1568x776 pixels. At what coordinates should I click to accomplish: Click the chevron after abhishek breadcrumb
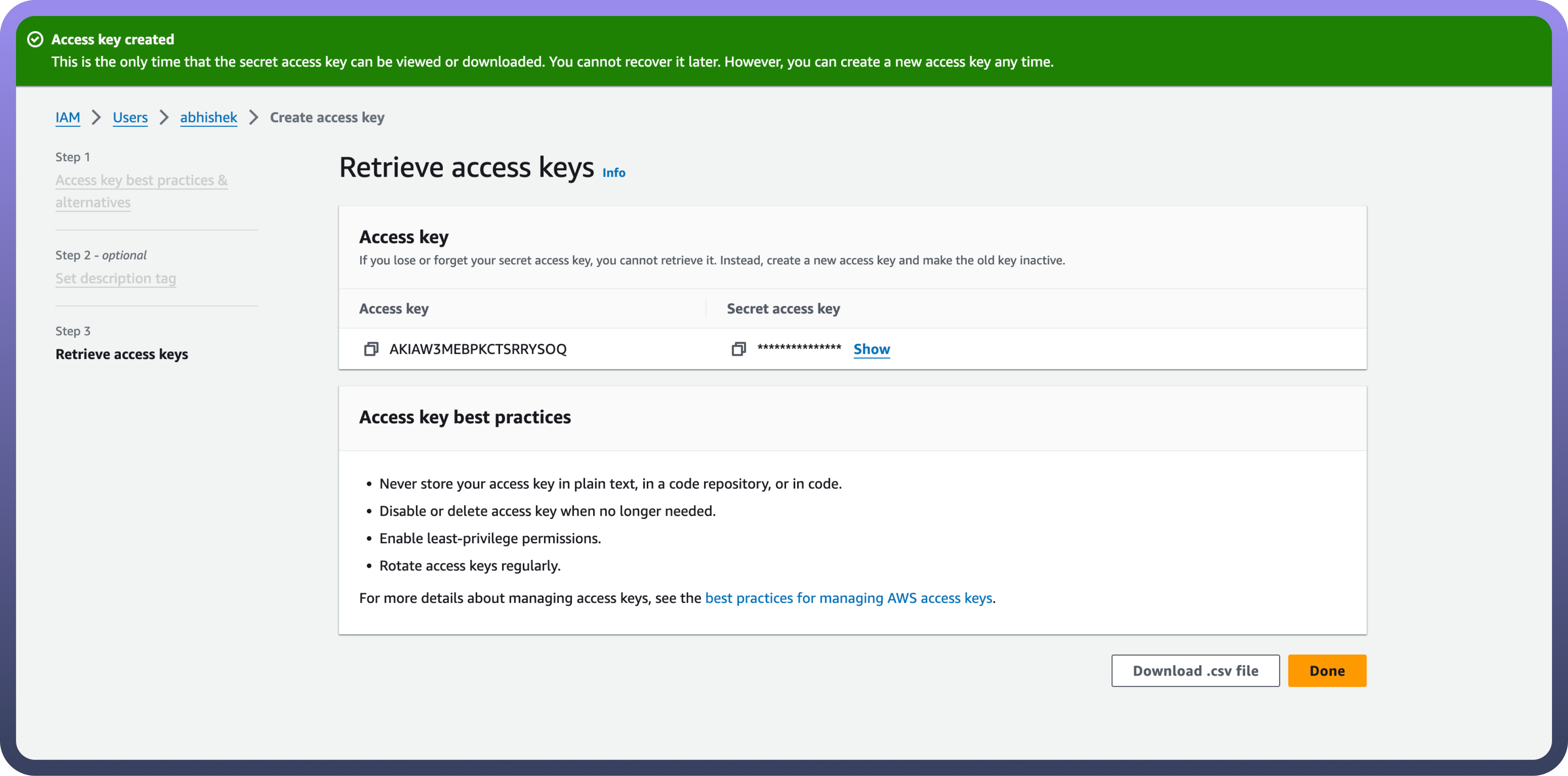click(x=254, y=118)
